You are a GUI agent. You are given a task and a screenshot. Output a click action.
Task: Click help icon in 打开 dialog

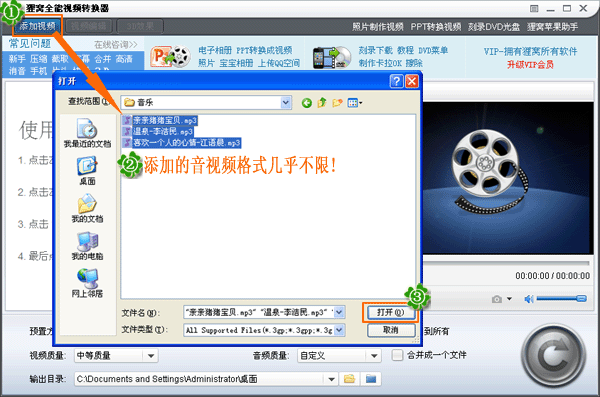(396, 81)
